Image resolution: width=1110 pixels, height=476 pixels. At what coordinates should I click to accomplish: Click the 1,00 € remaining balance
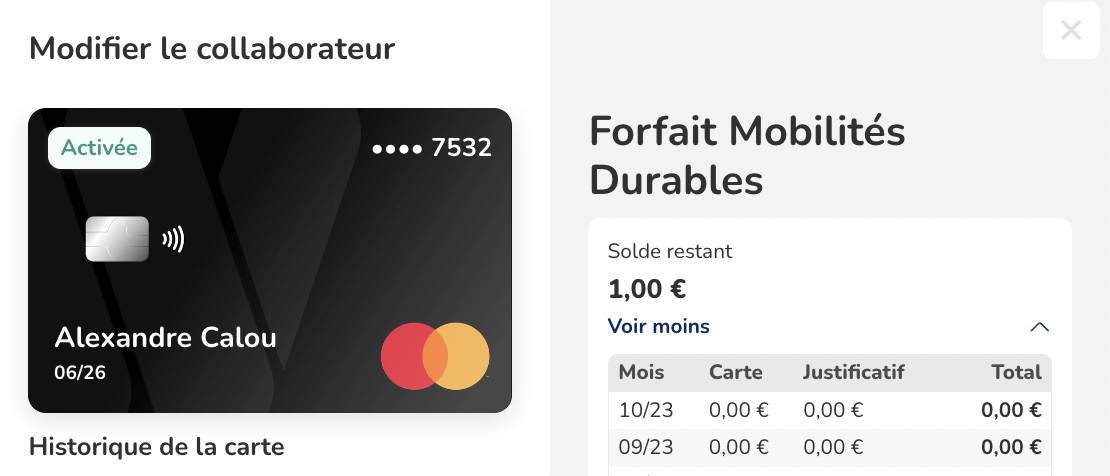[x=647, y=289]
